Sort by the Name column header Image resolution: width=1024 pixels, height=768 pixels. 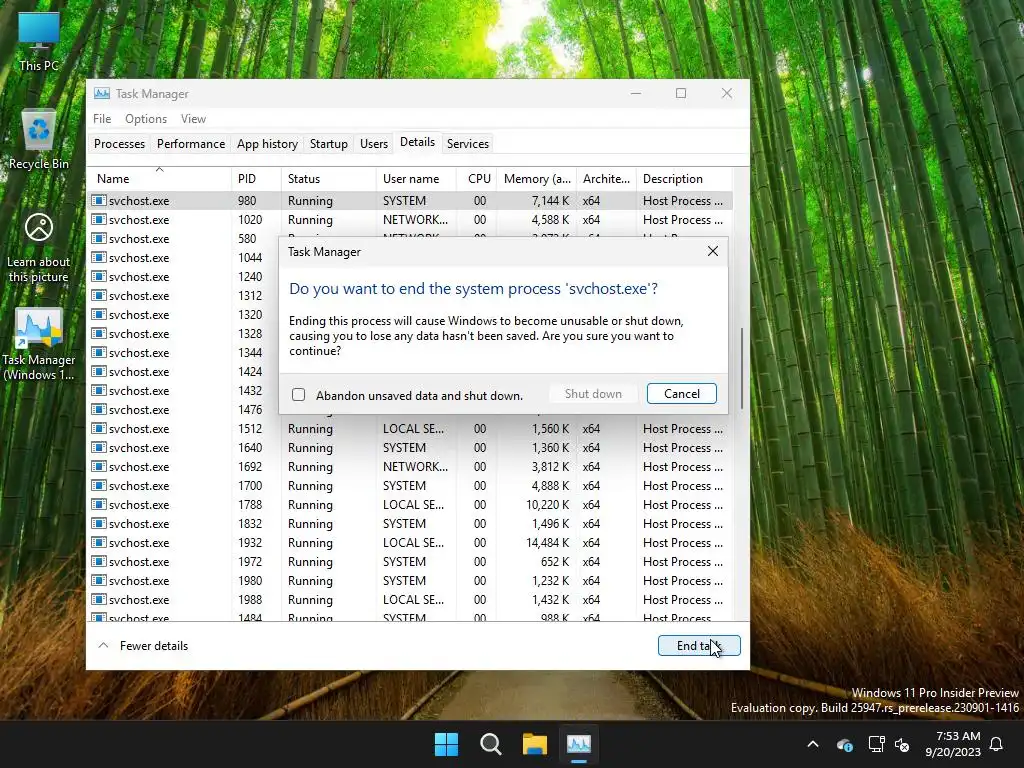(x=159, y=179)
